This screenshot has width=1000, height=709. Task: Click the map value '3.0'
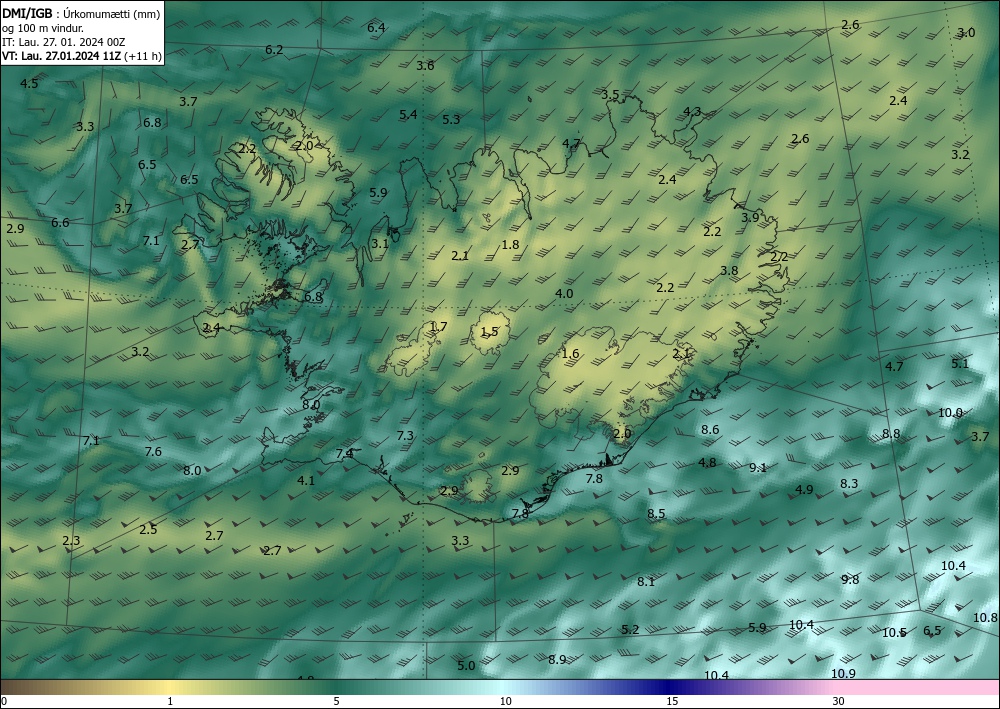966,33
